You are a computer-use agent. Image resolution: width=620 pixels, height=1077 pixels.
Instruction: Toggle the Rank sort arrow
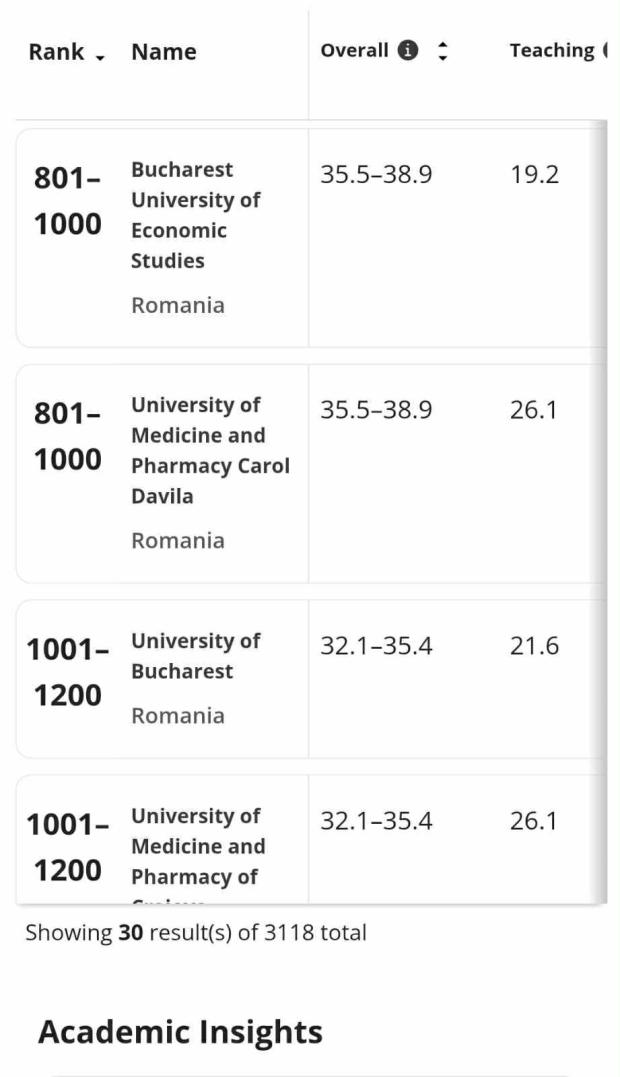[100, 56]
